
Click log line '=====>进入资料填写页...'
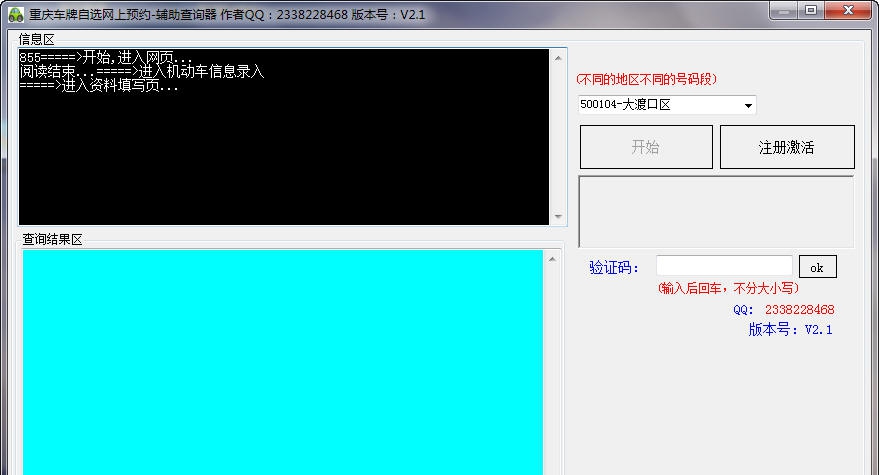(x=99, y=85)
